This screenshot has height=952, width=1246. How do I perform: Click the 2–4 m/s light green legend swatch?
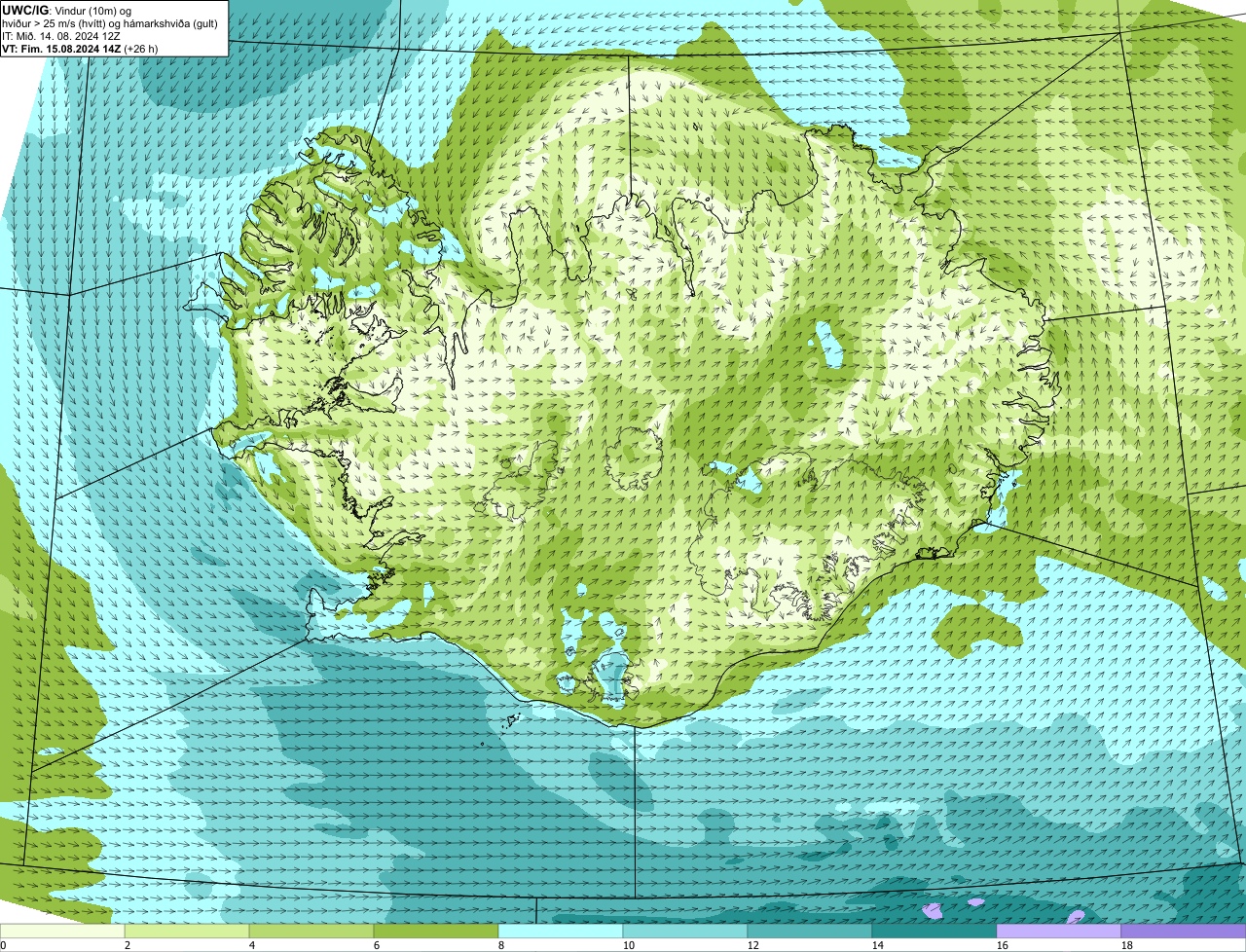[187, 932]
